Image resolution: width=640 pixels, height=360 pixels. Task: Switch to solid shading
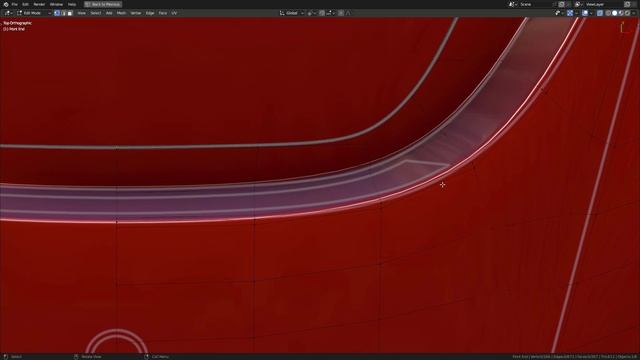click(615, 13)
